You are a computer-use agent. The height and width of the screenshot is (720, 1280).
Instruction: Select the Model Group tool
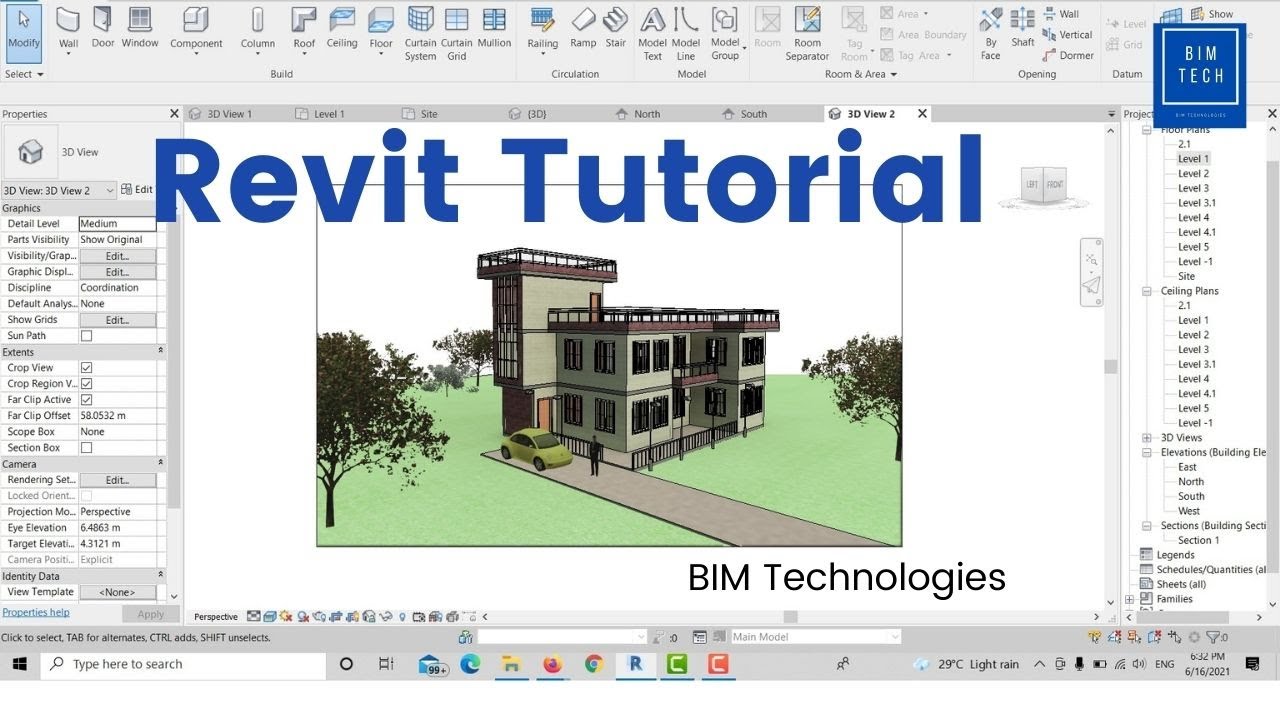coord(725,33)
